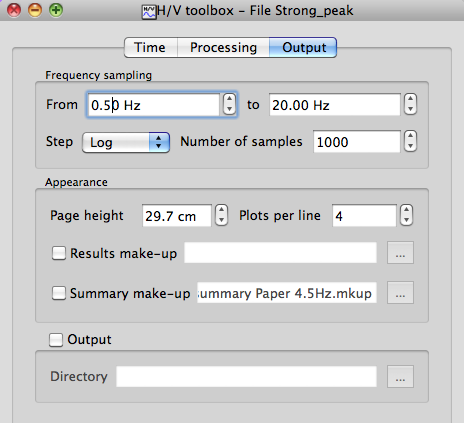Browse for the output Directory

point(400,377)
